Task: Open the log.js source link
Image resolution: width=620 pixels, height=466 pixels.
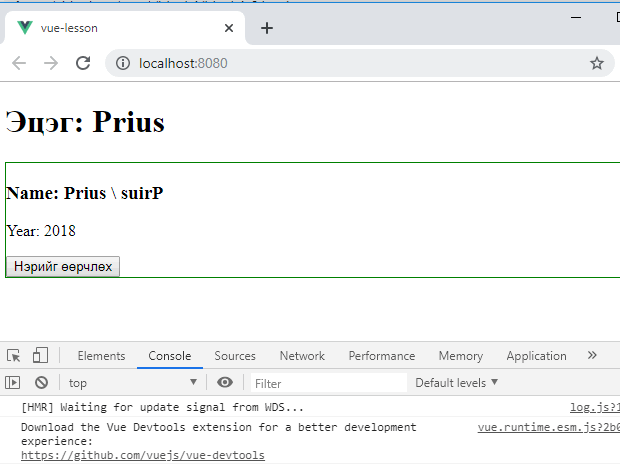Action: click(x=595, y=407)
